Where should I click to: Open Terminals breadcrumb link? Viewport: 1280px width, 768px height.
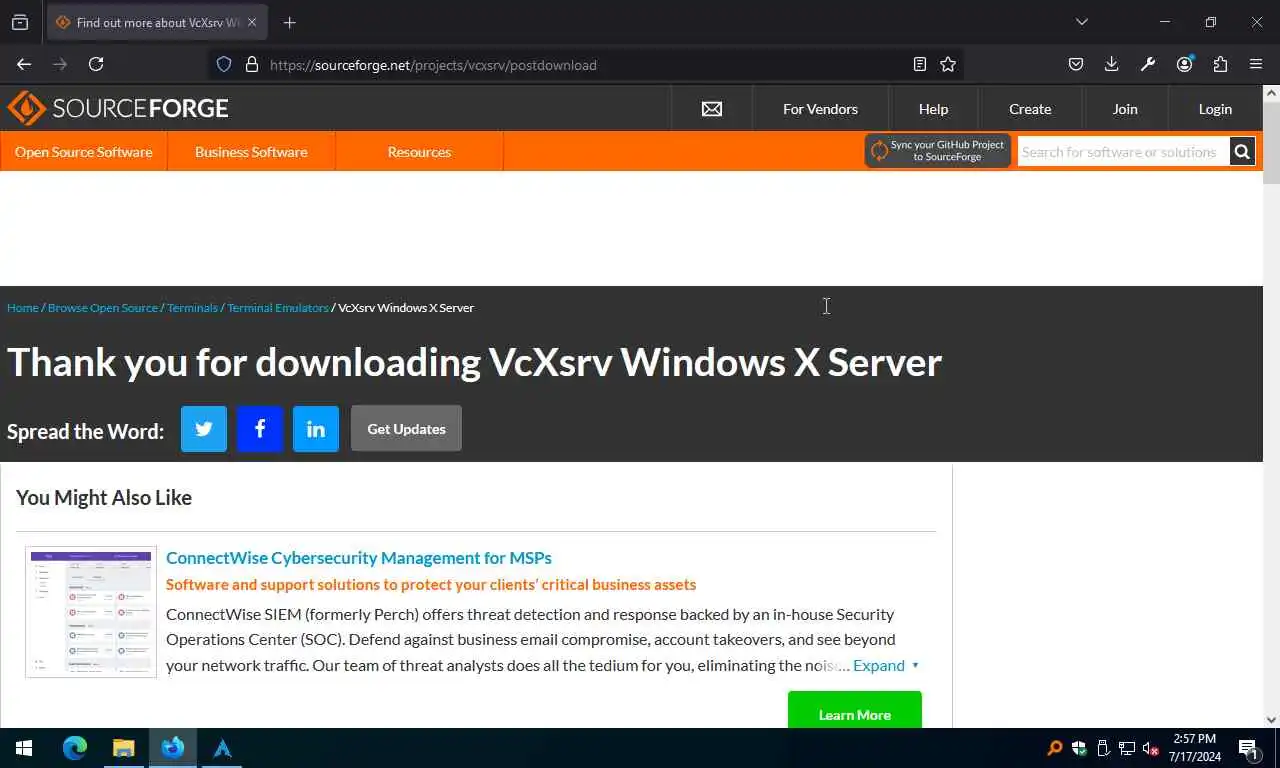192,308
